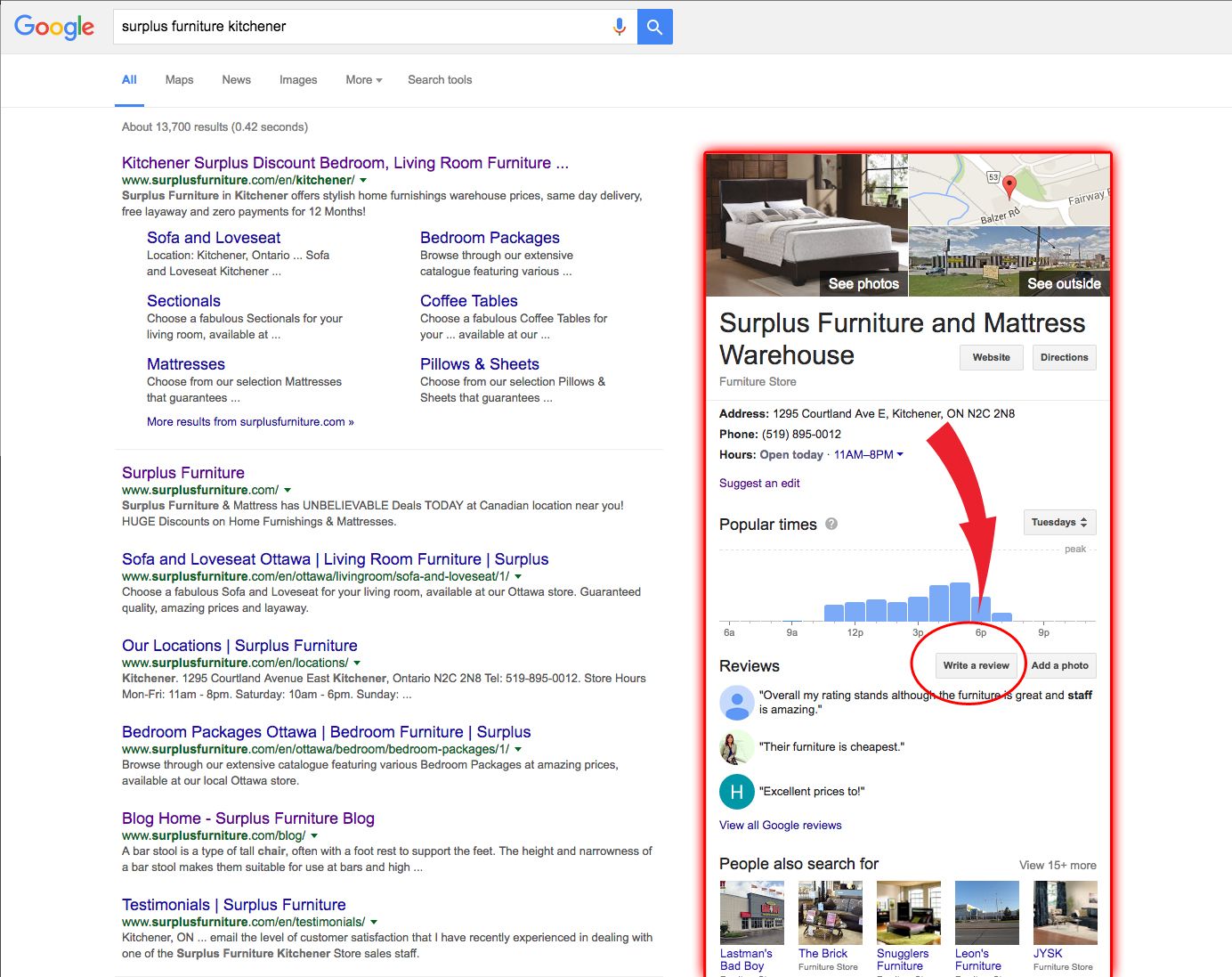
Task: Click 'About 13,700 results' count text
Action: [215, 127]
